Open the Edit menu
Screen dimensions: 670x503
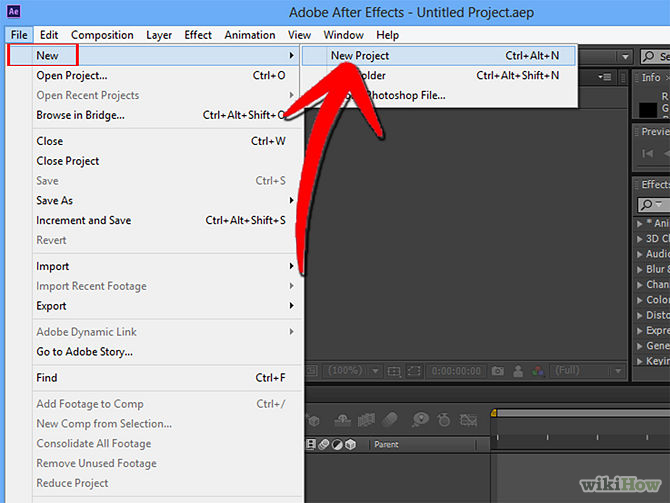[x=49, y=35]
